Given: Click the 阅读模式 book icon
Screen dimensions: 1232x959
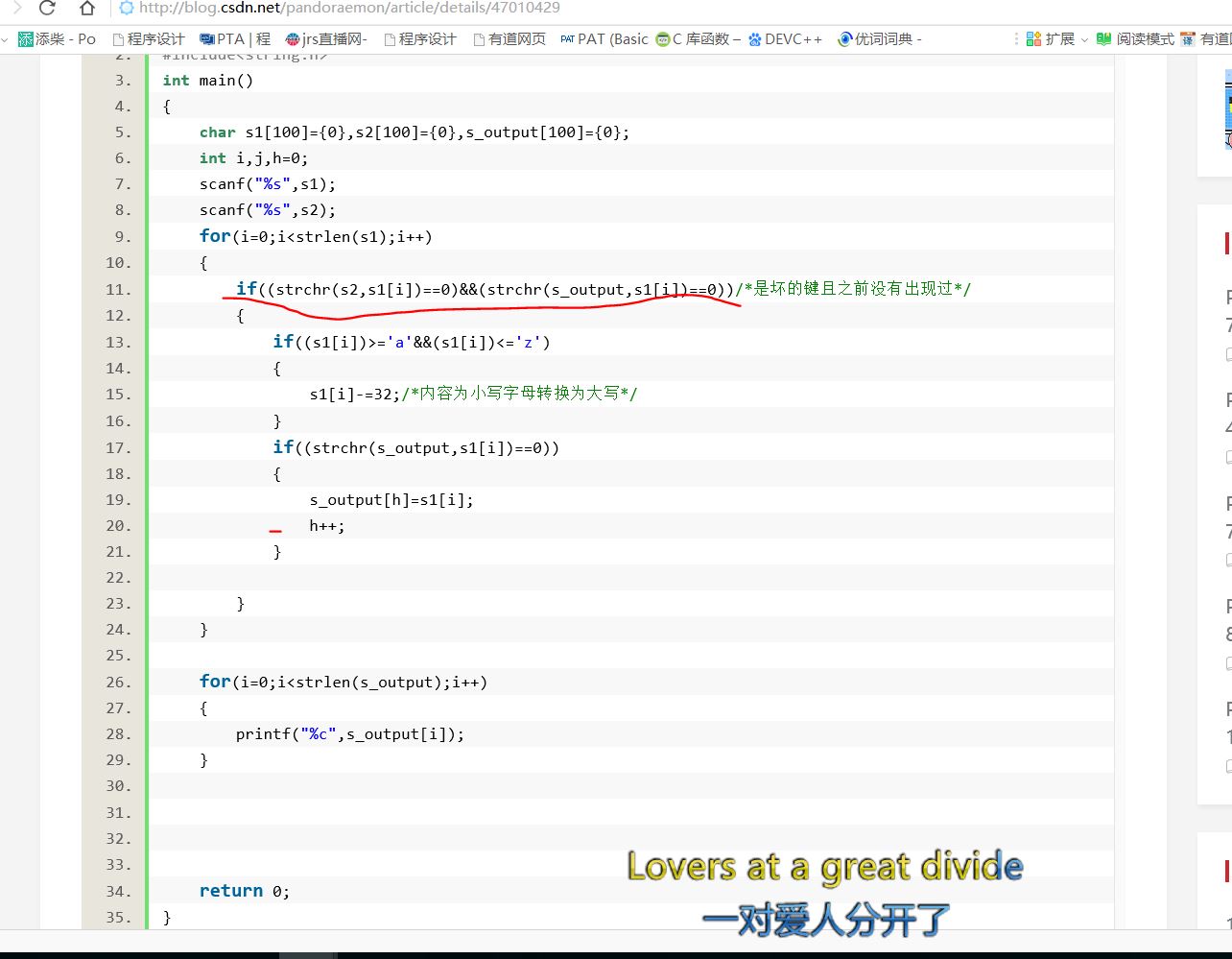Looking at the screenshot, I should 1104,39.
